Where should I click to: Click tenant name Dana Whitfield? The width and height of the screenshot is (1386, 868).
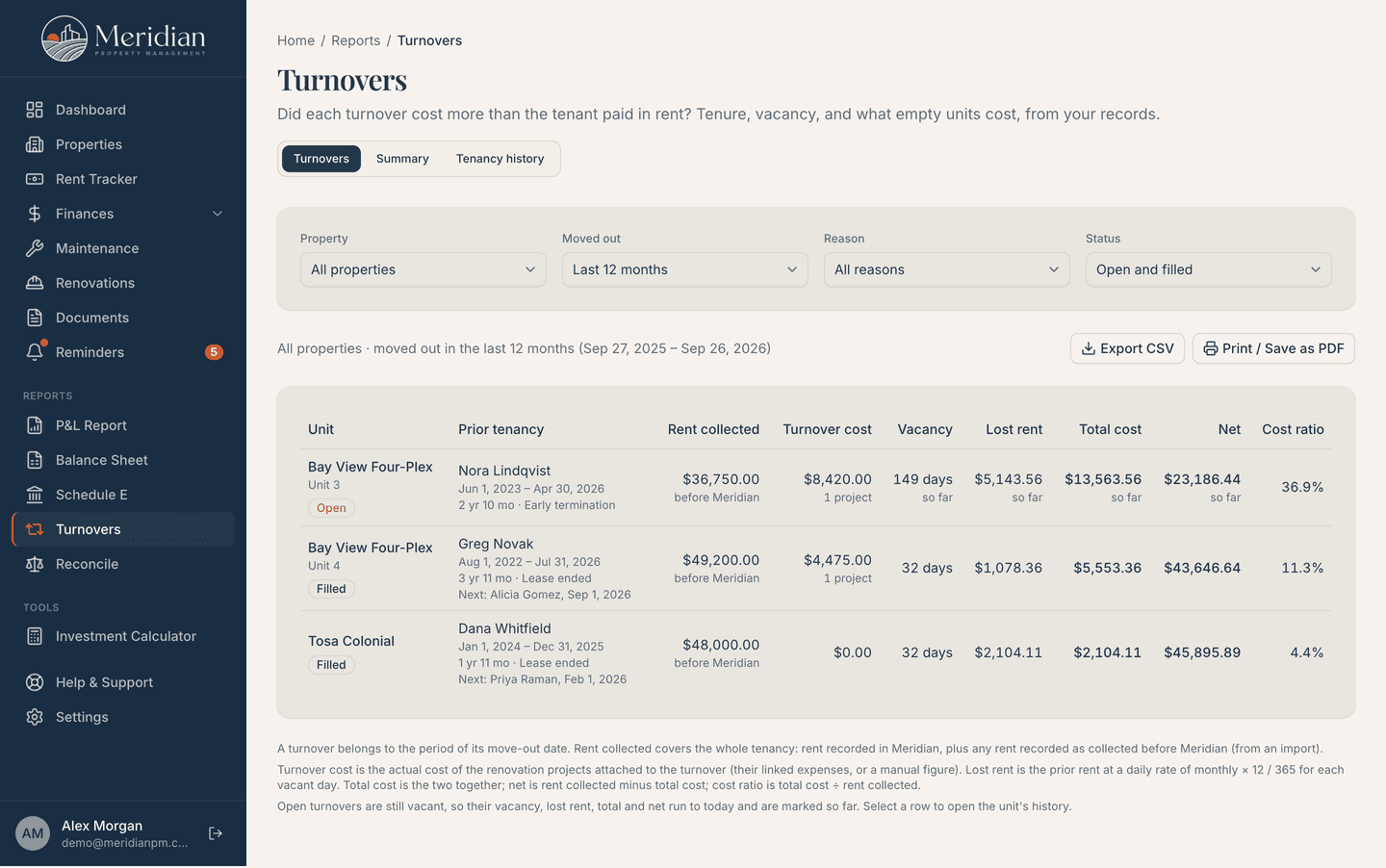[x=504, y=628]
